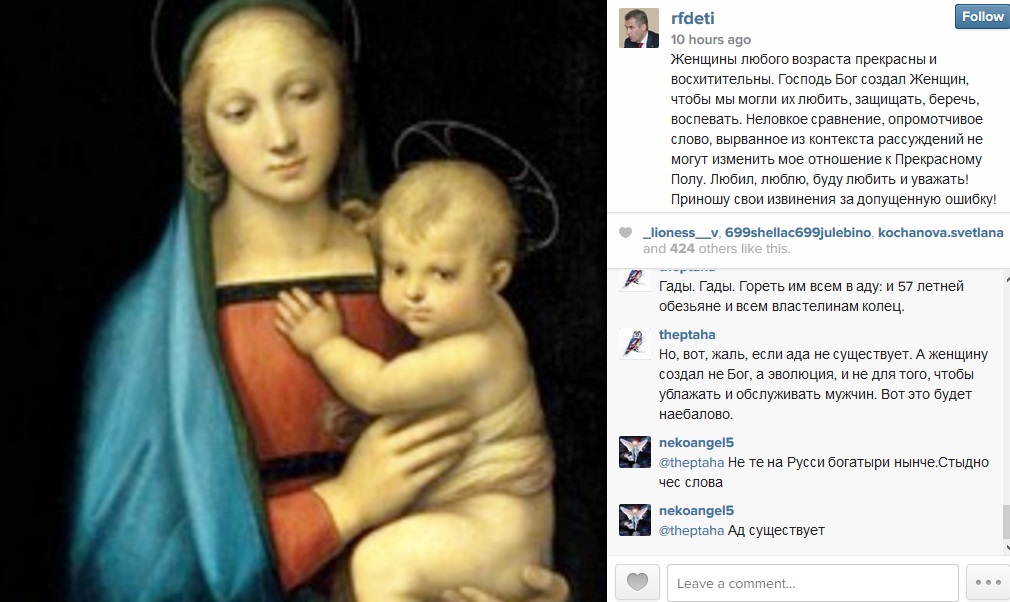Image resolution: width=1010 pixels, height=602 pixels.
Task: Click the heart like button beside comment box
Action: tap(637, 583)
